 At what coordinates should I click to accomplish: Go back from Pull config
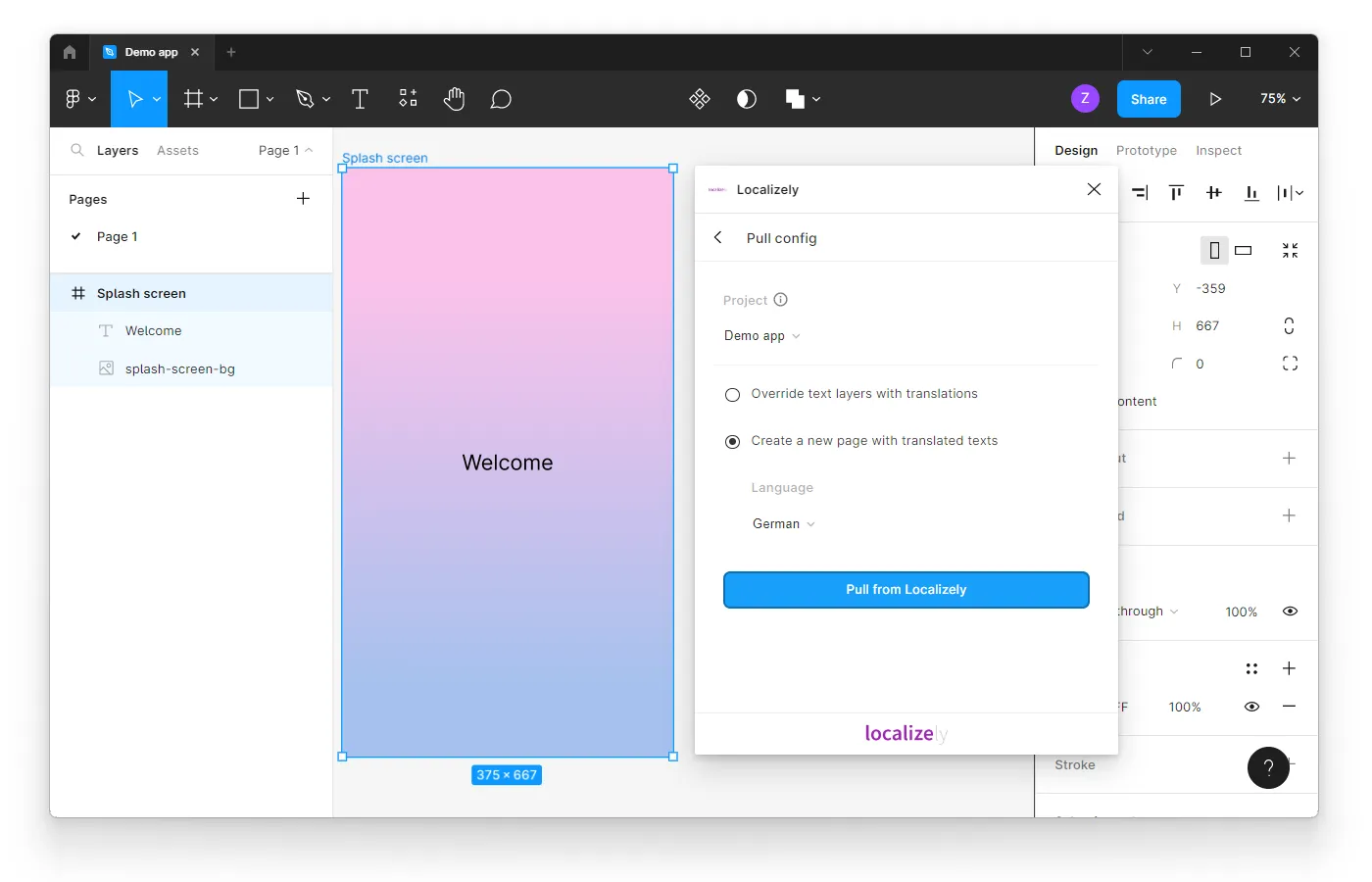pos(718,237)
